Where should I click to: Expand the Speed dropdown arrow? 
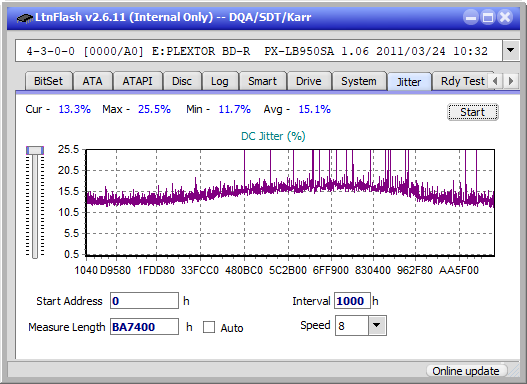click(377, 325)
